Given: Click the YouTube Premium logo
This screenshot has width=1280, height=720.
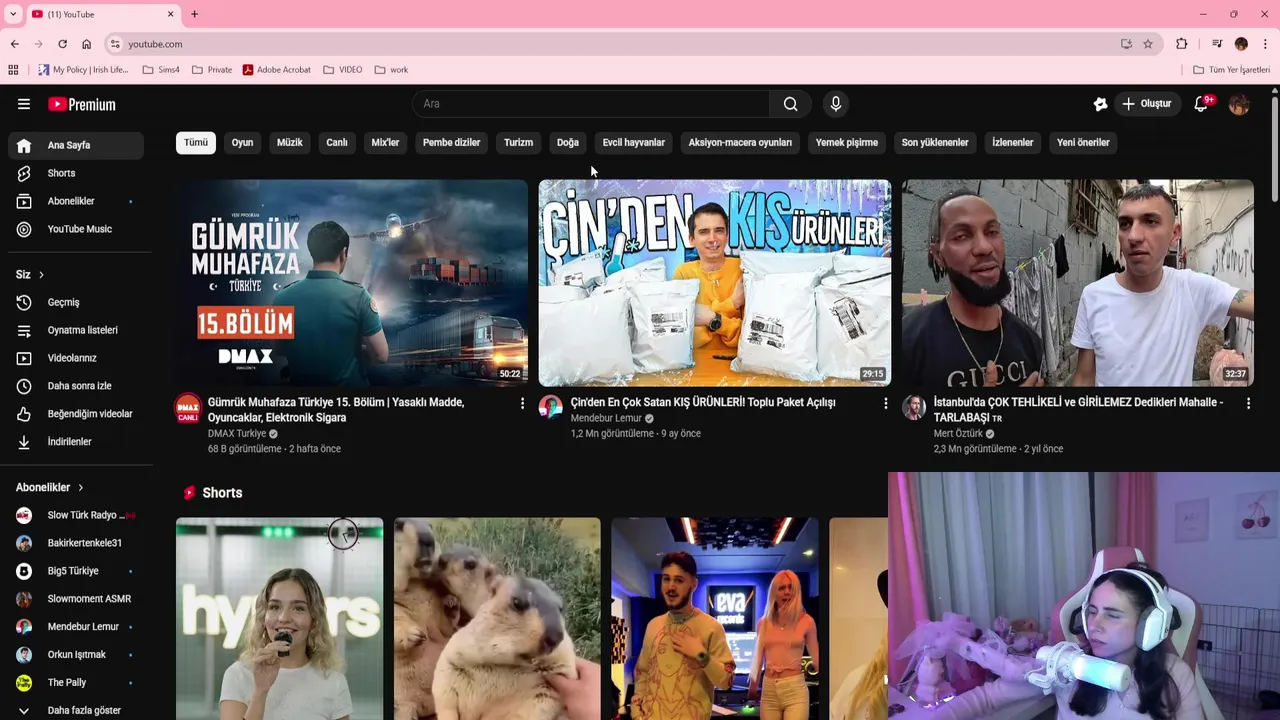Looking at the screenshot, I should click(82, 104).
